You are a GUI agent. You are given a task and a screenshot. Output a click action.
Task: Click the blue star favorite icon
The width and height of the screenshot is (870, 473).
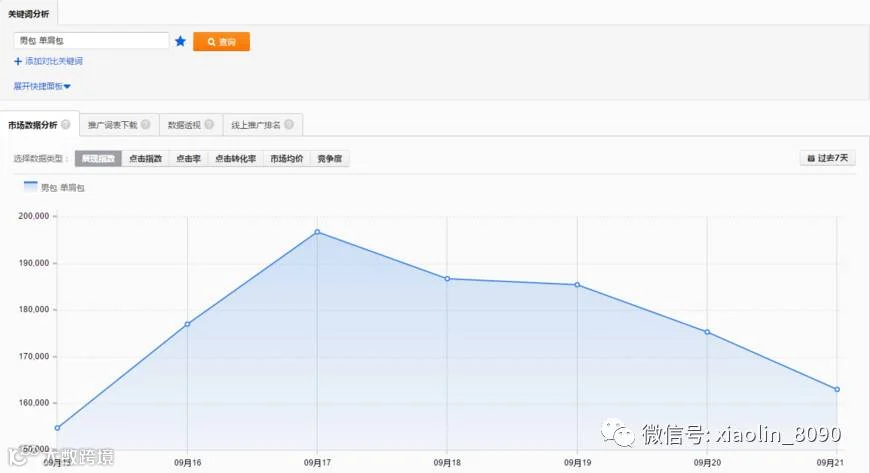180,41
